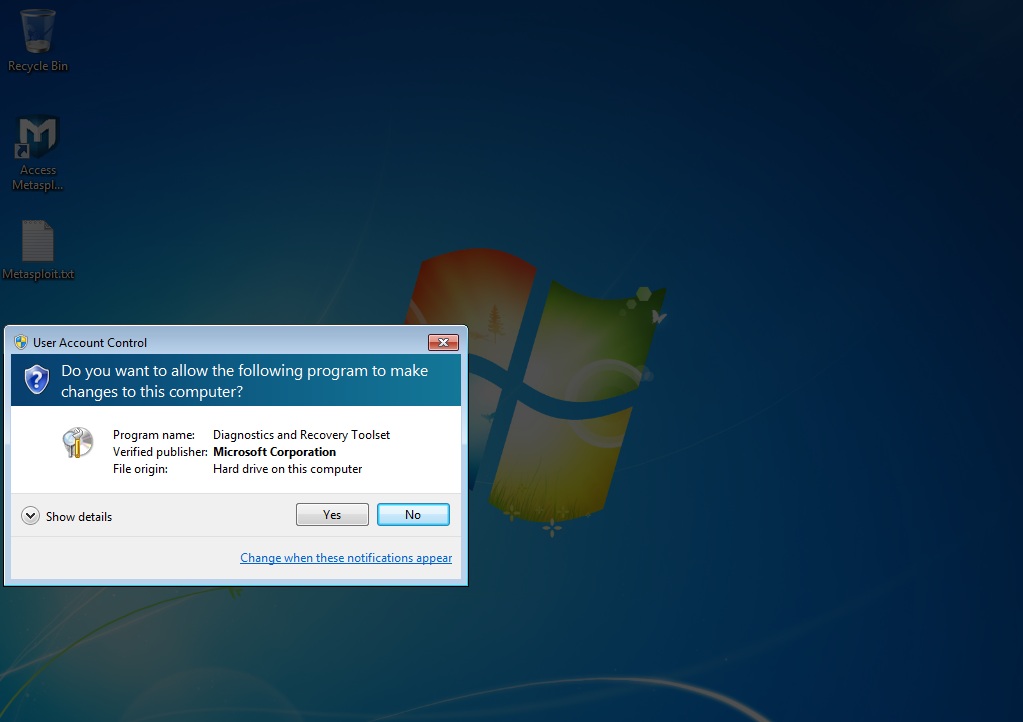Screen dimensions: 1023x722
Task: Open Change when these notifications appear link
Action: click(x=346, y=558)
